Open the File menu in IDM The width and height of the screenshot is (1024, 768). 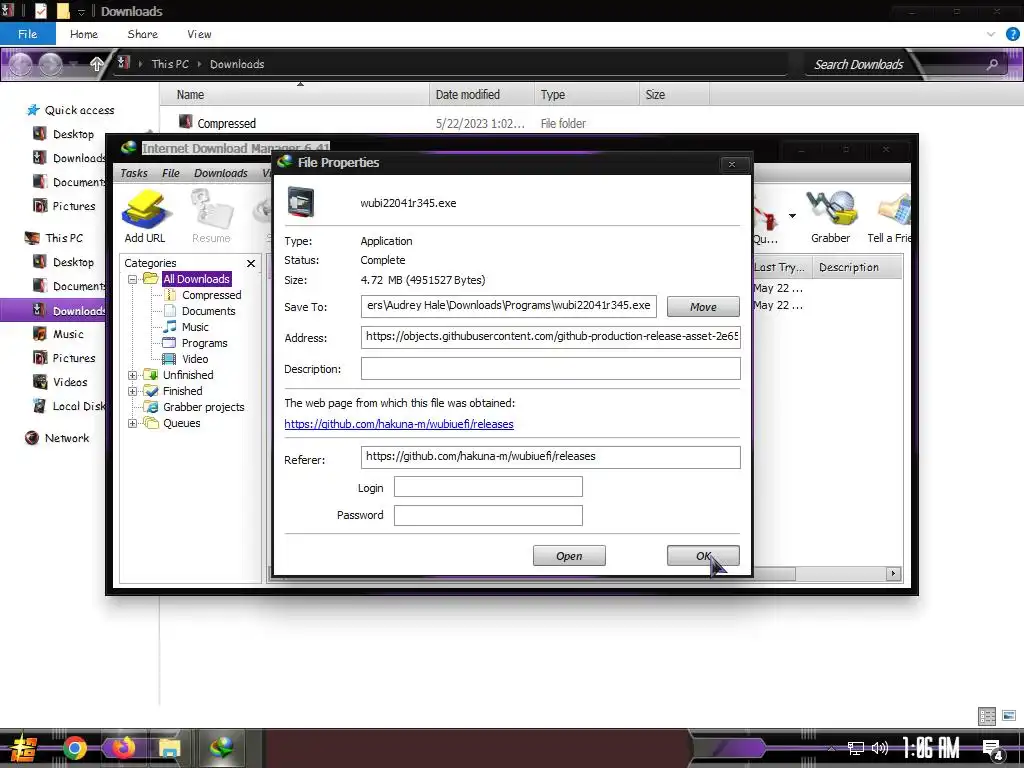170,173
